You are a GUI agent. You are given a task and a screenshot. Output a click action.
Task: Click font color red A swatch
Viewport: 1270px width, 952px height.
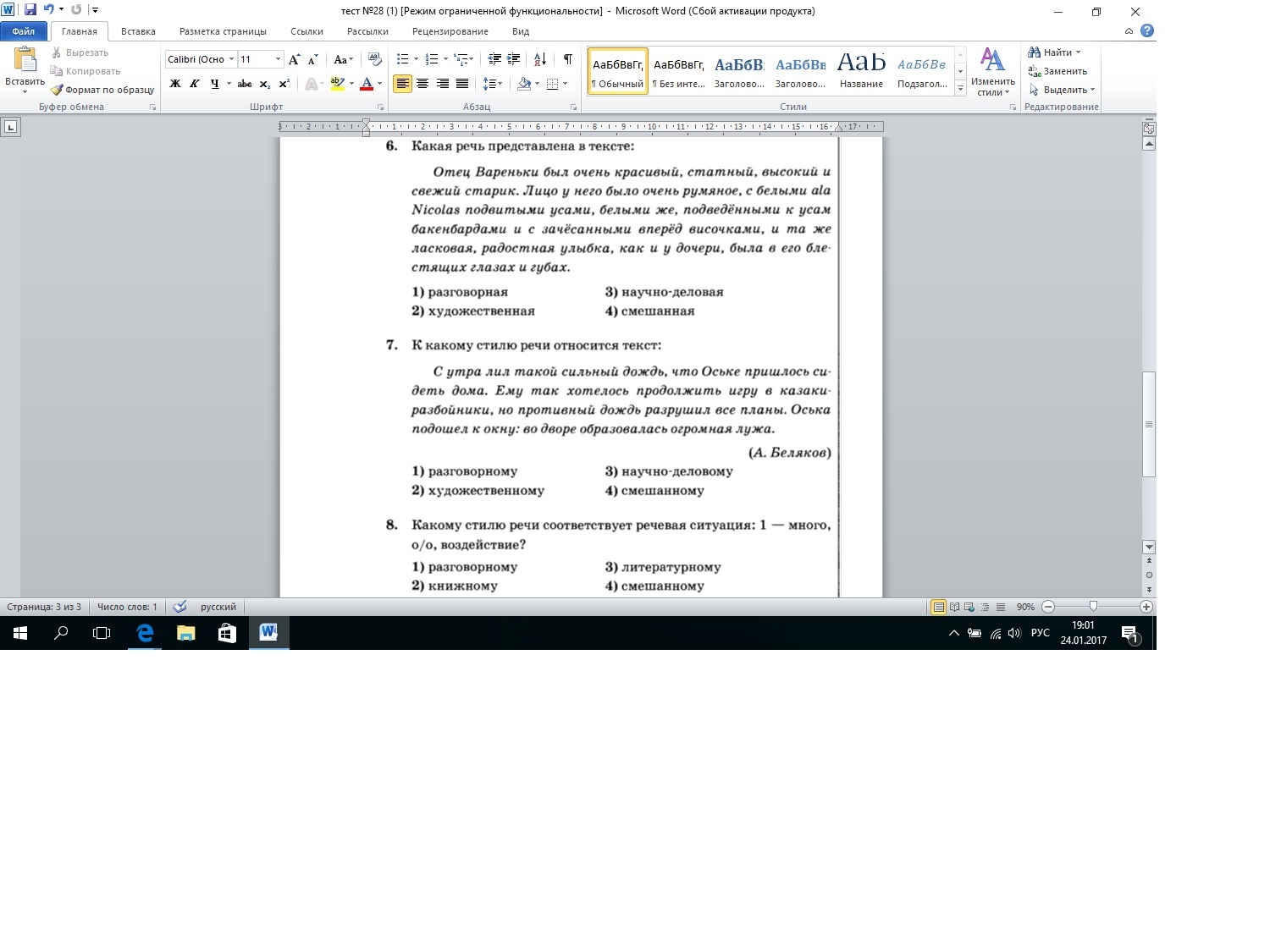[367, 84]
